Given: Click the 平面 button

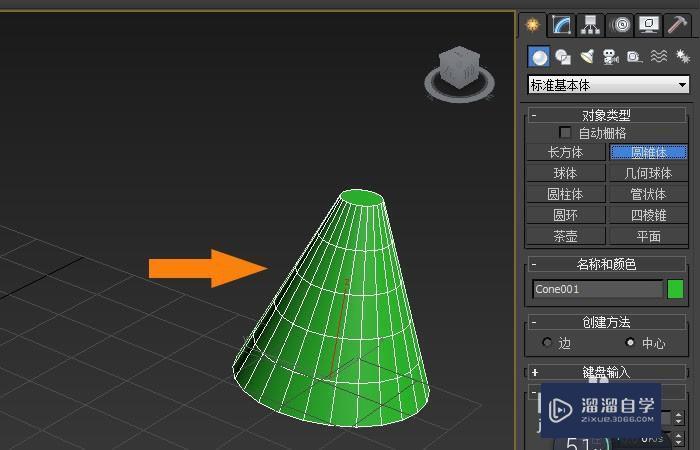Looking at the screenshot, I should [649, 236].
